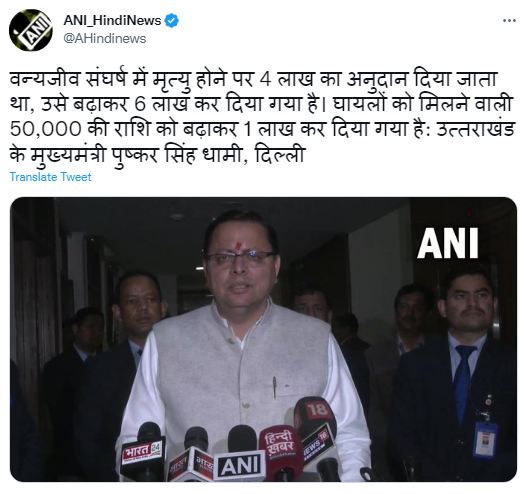Click the Bharat 24 microphone flag
Viewport: 524px width, 494px height.
(x=143, y=451)
